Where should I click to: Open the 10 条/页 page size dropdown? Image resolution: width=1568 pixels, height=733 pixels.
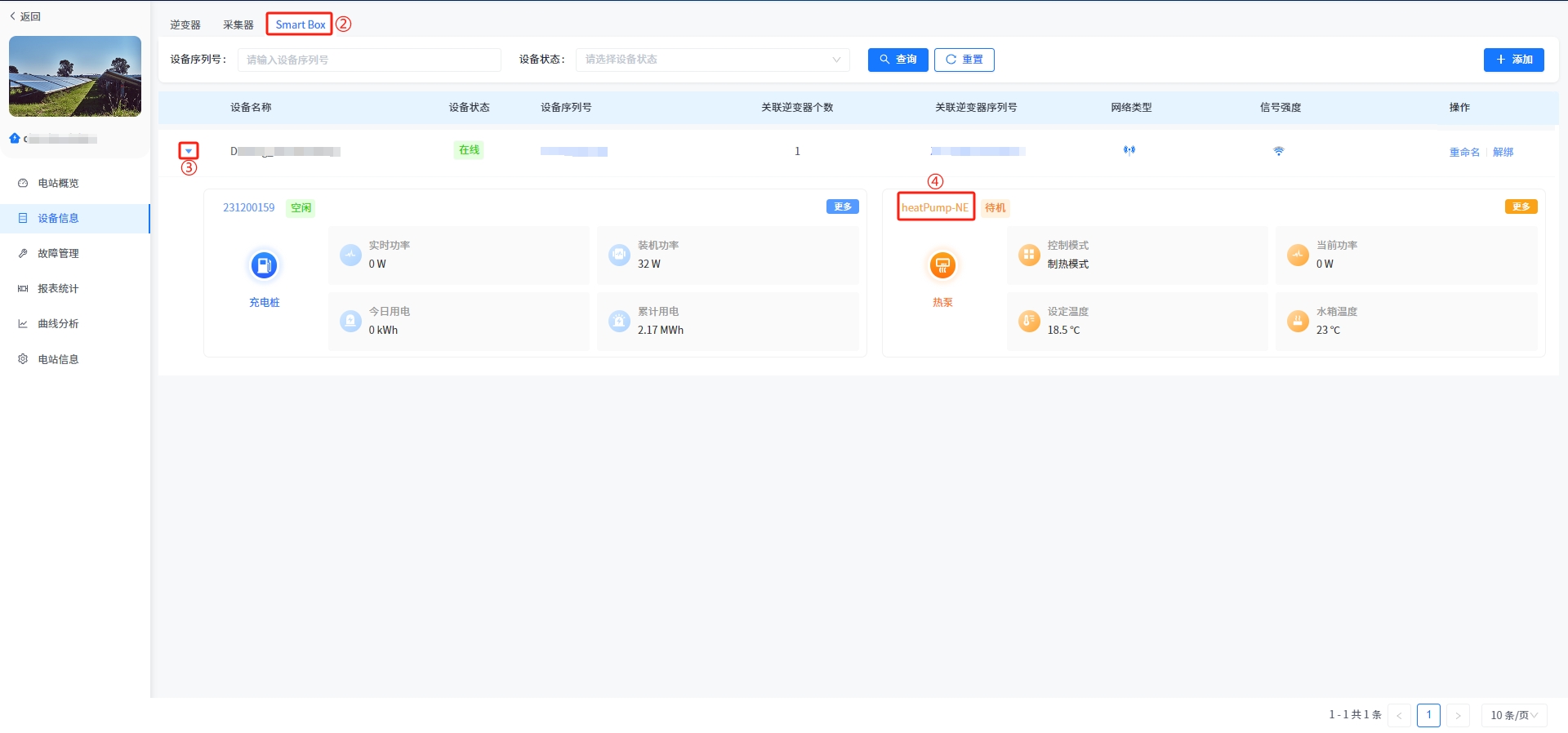tap(1513, 715)
